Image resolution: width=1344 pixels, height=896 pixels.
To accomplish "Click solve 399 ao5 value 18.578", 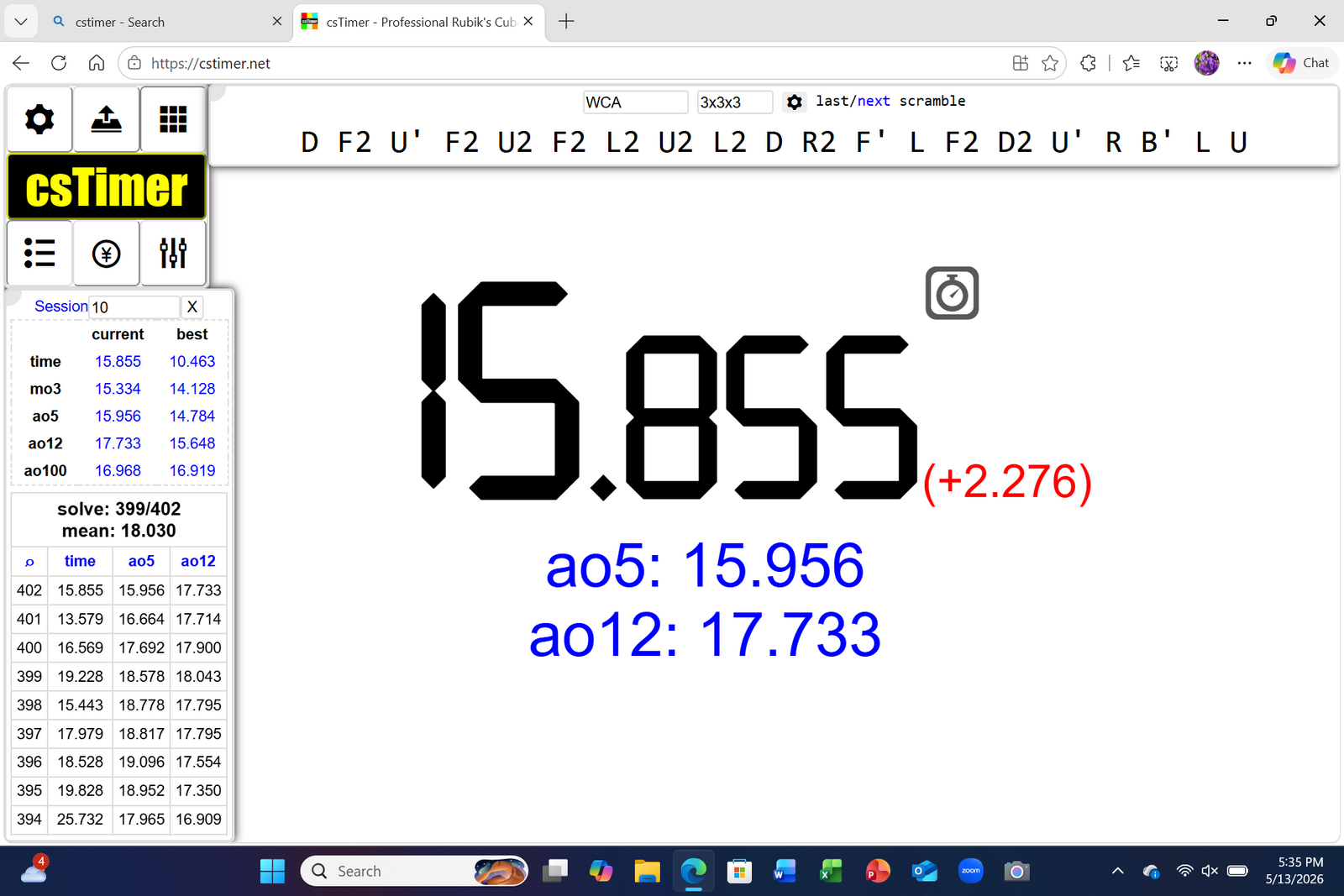I will tap(141, 676).
